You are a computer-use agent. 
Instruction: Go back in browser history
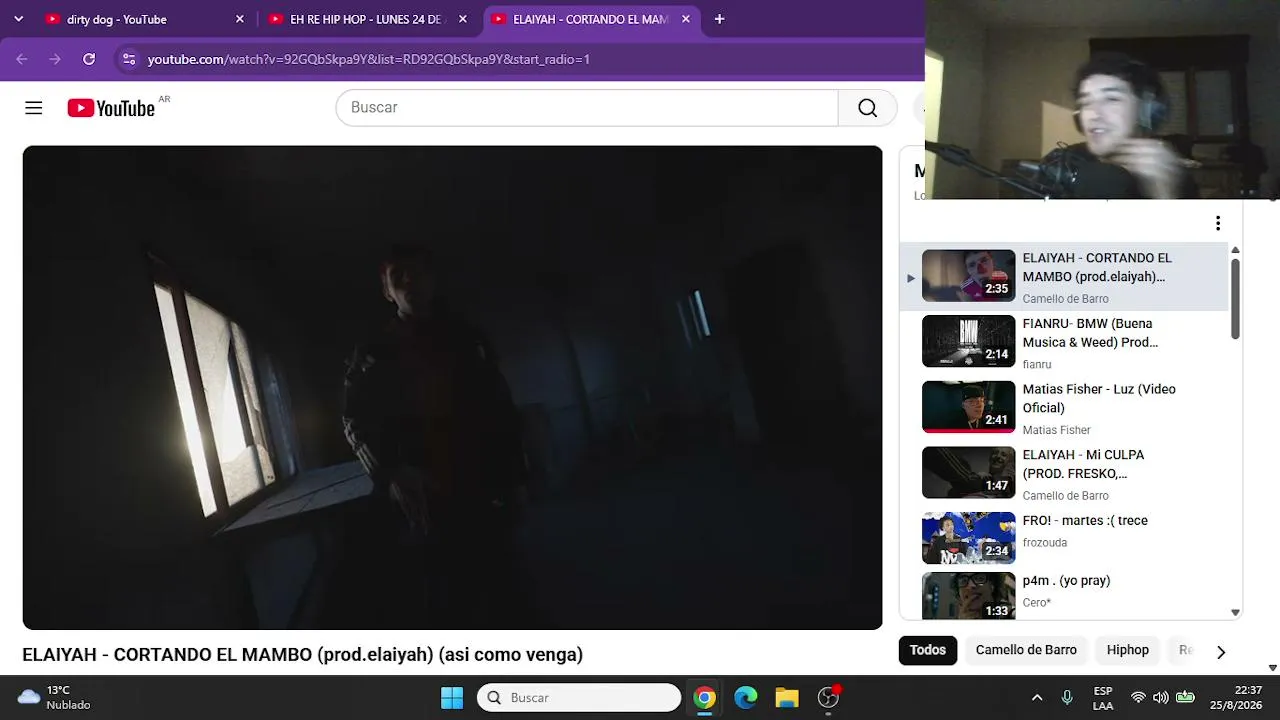[x=22, y=59]
